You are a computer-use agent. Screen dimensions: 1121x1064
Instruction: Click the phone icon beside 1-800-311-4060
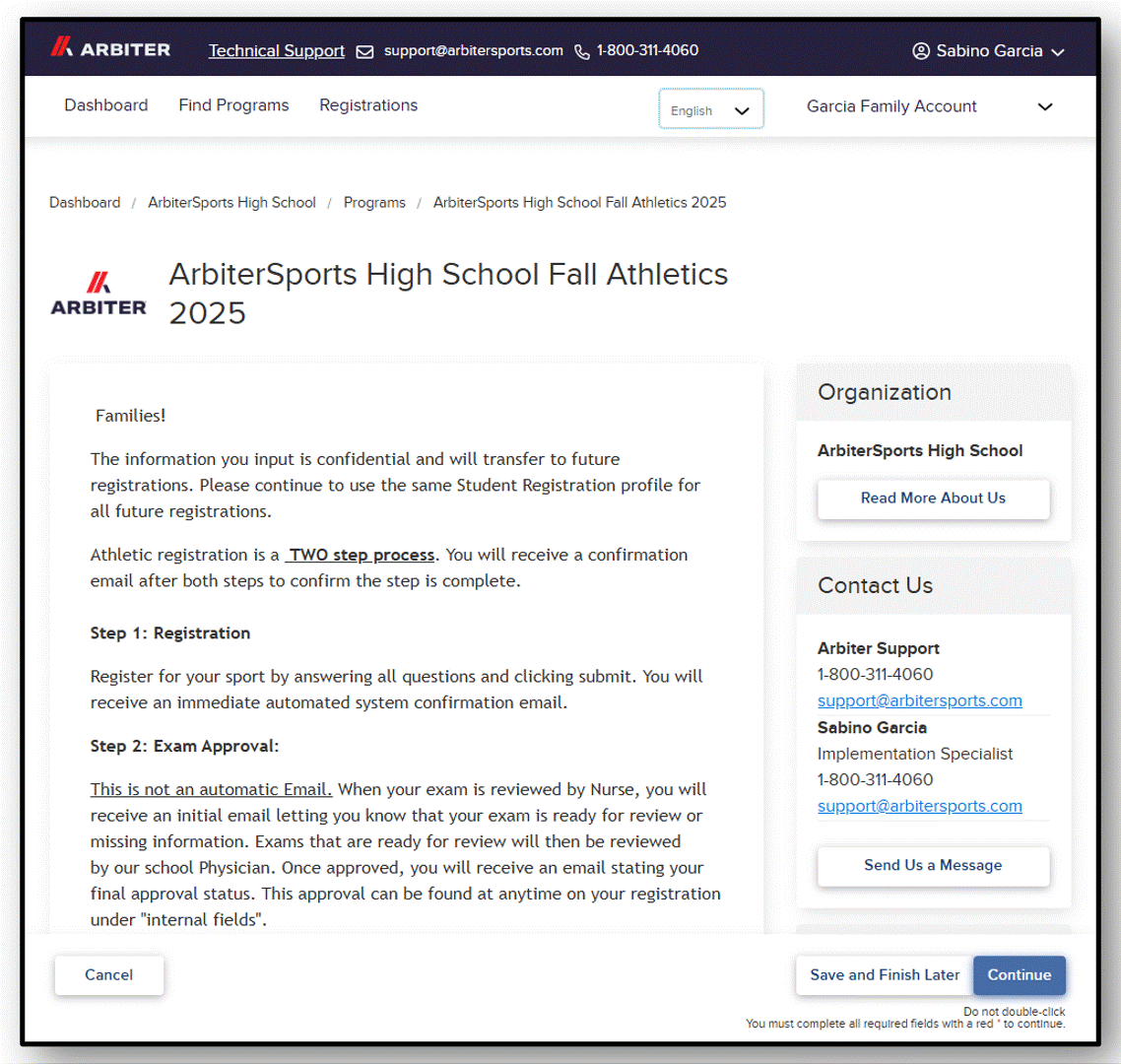582,51
